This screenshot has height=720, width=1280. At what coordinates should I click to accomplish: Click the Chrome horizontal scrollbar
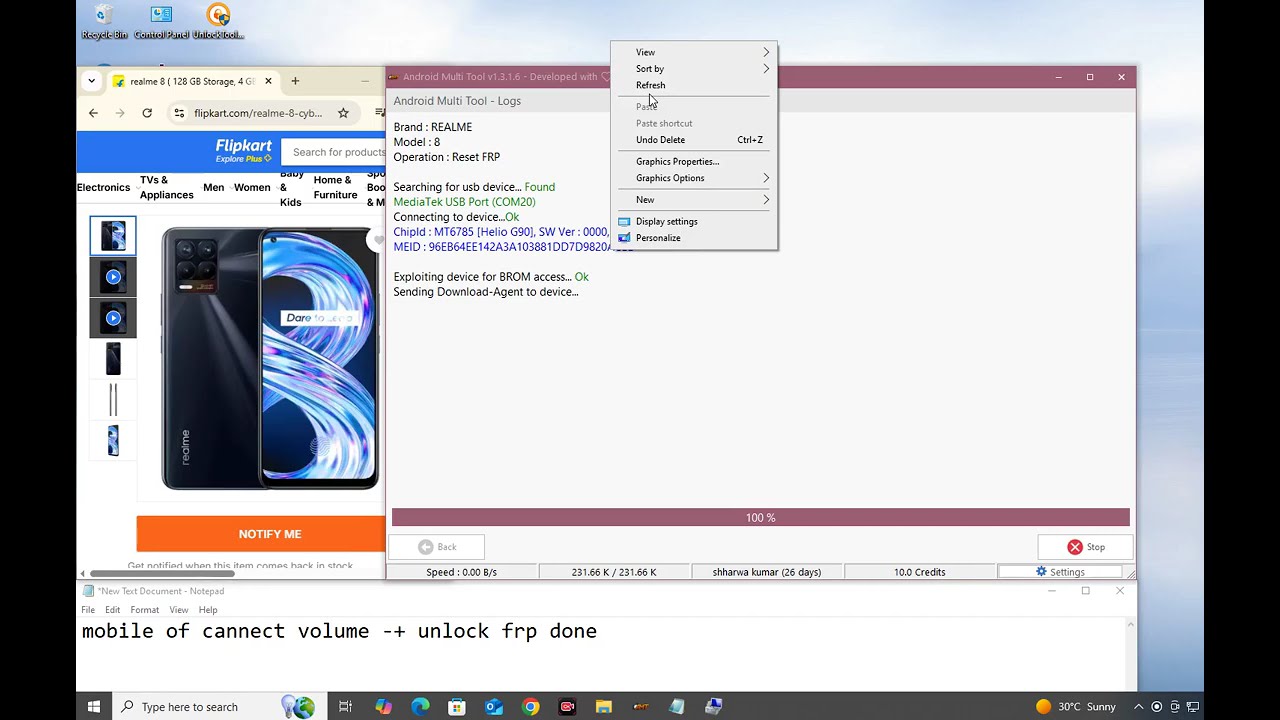tap(161, 573)
